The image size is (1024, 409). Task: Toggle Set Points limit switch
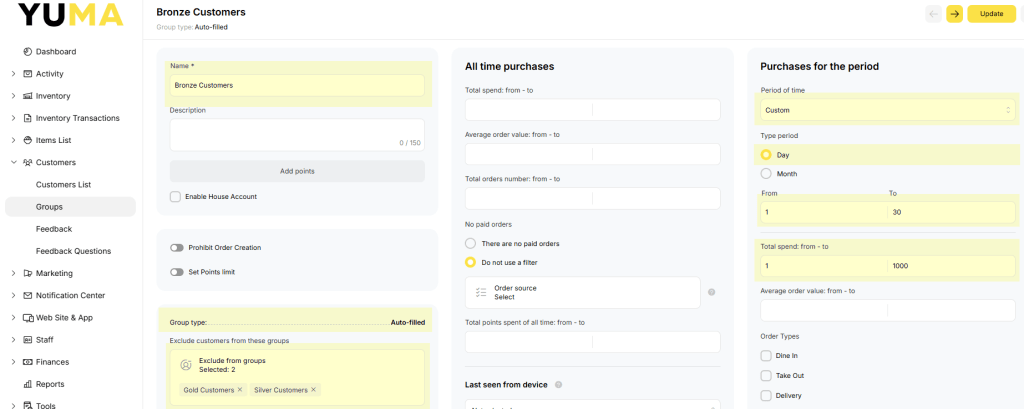pos(176,272)
